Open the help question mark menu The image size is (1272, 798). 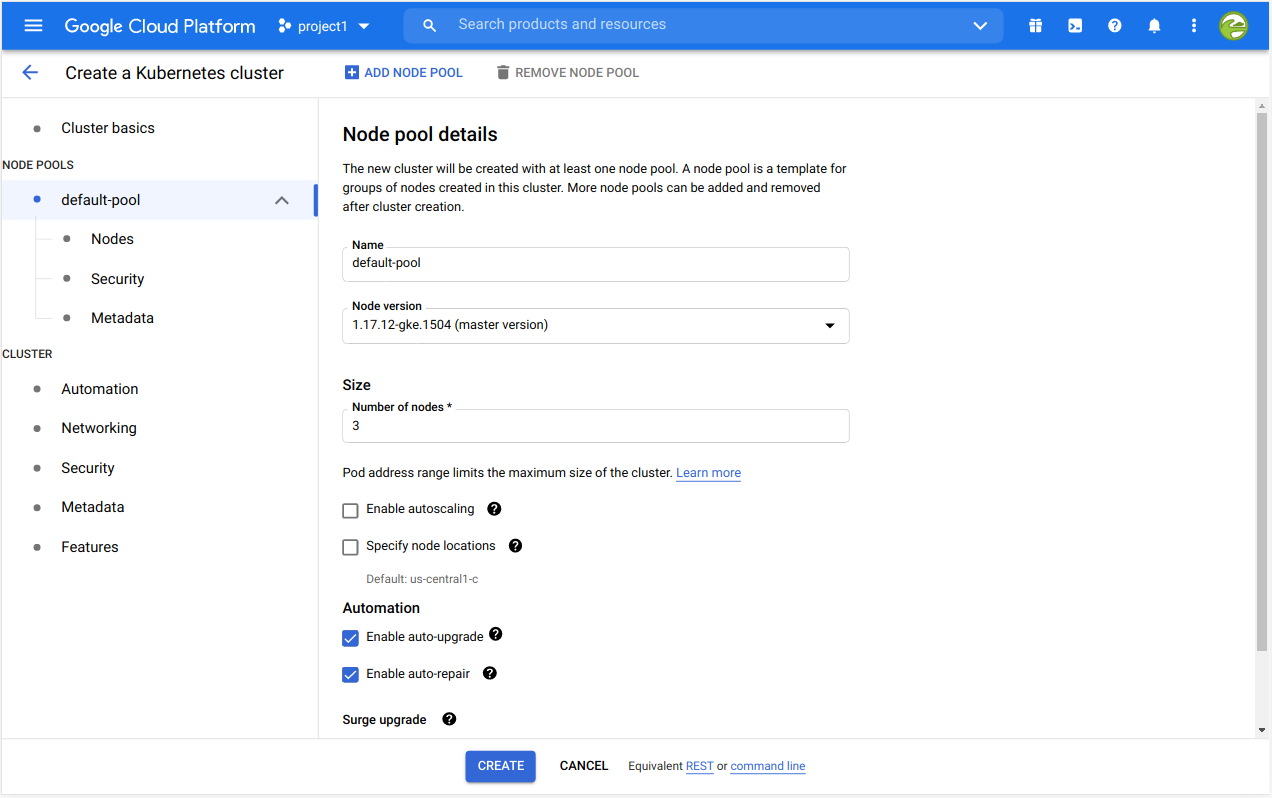coord(1114,26)
